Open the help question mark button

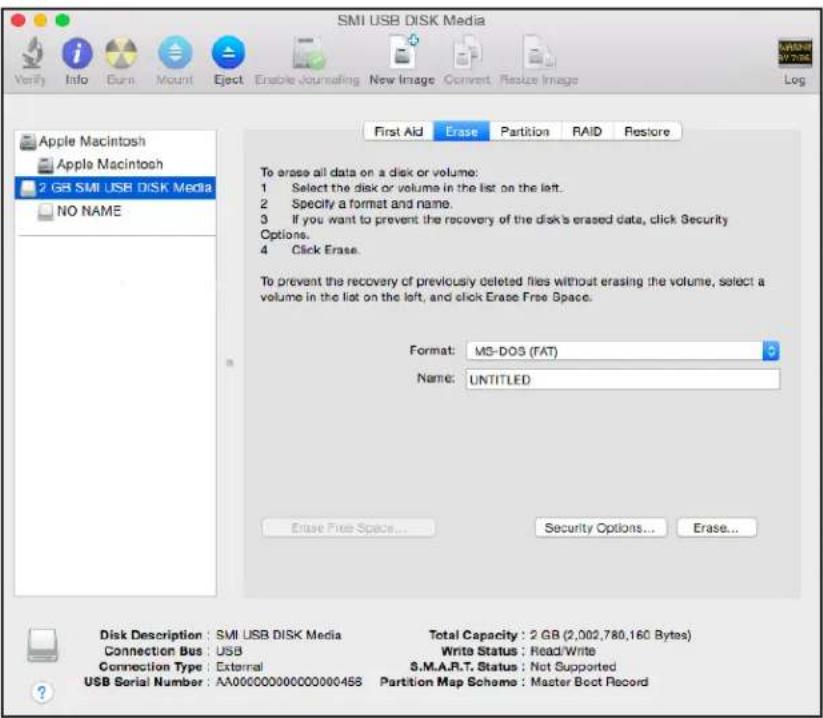pos(42,692)
